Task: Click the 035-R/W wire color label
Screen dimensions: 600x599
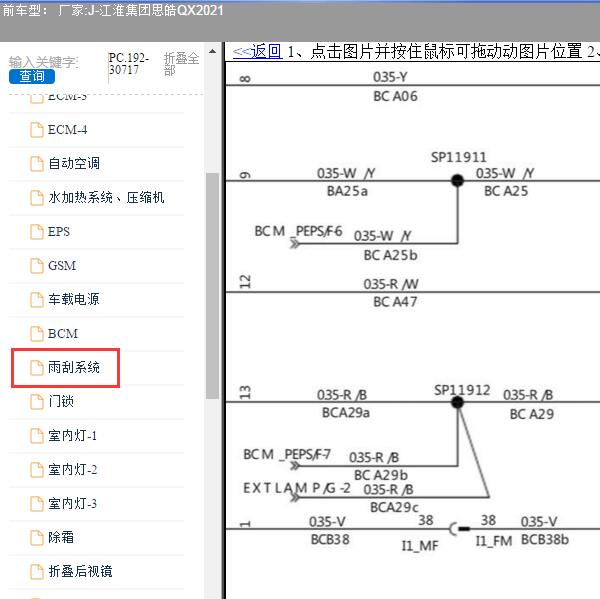Action: (x=391, y=284)
